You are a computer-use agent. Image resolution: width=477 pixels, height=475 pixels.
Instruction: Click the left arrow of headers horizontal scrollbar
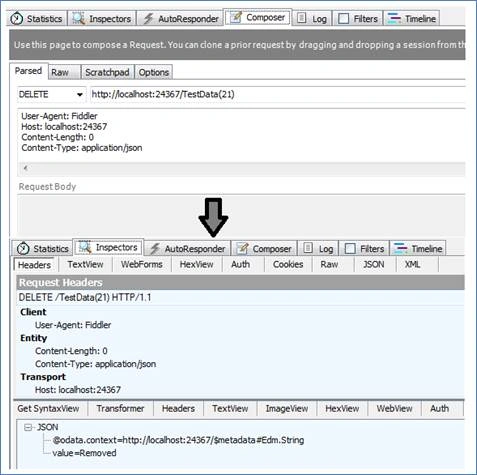pos(25,168)
